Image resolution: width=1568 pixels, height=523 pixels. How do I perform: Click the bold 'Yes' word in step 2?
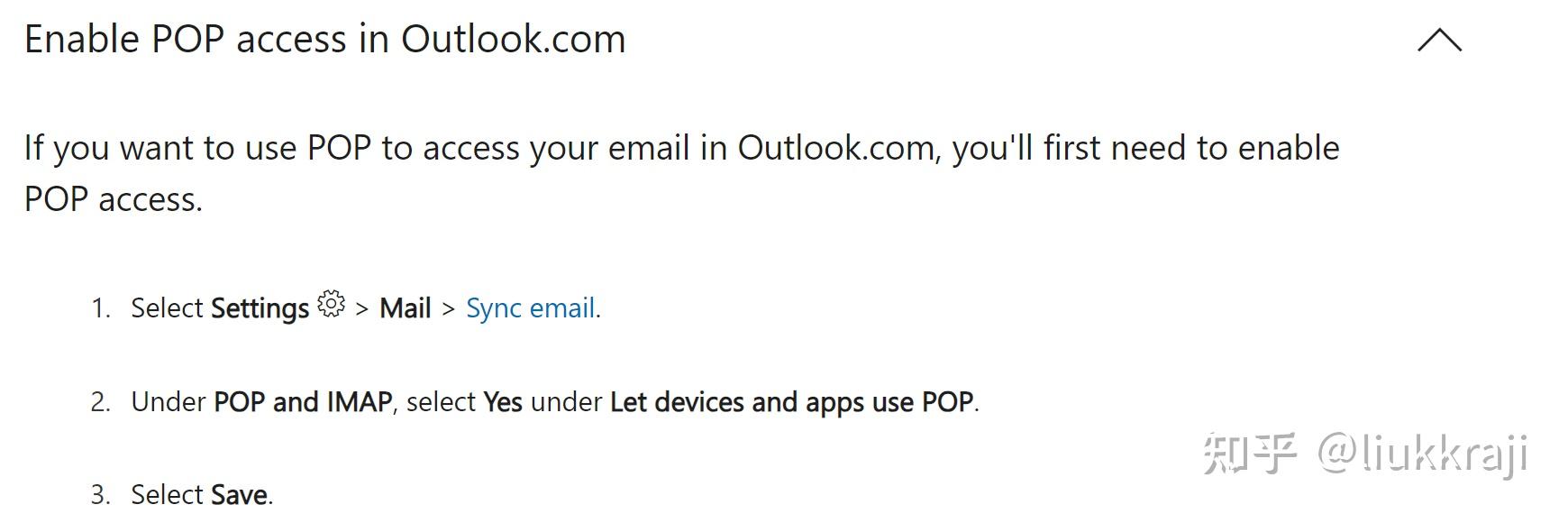(503, 401)
